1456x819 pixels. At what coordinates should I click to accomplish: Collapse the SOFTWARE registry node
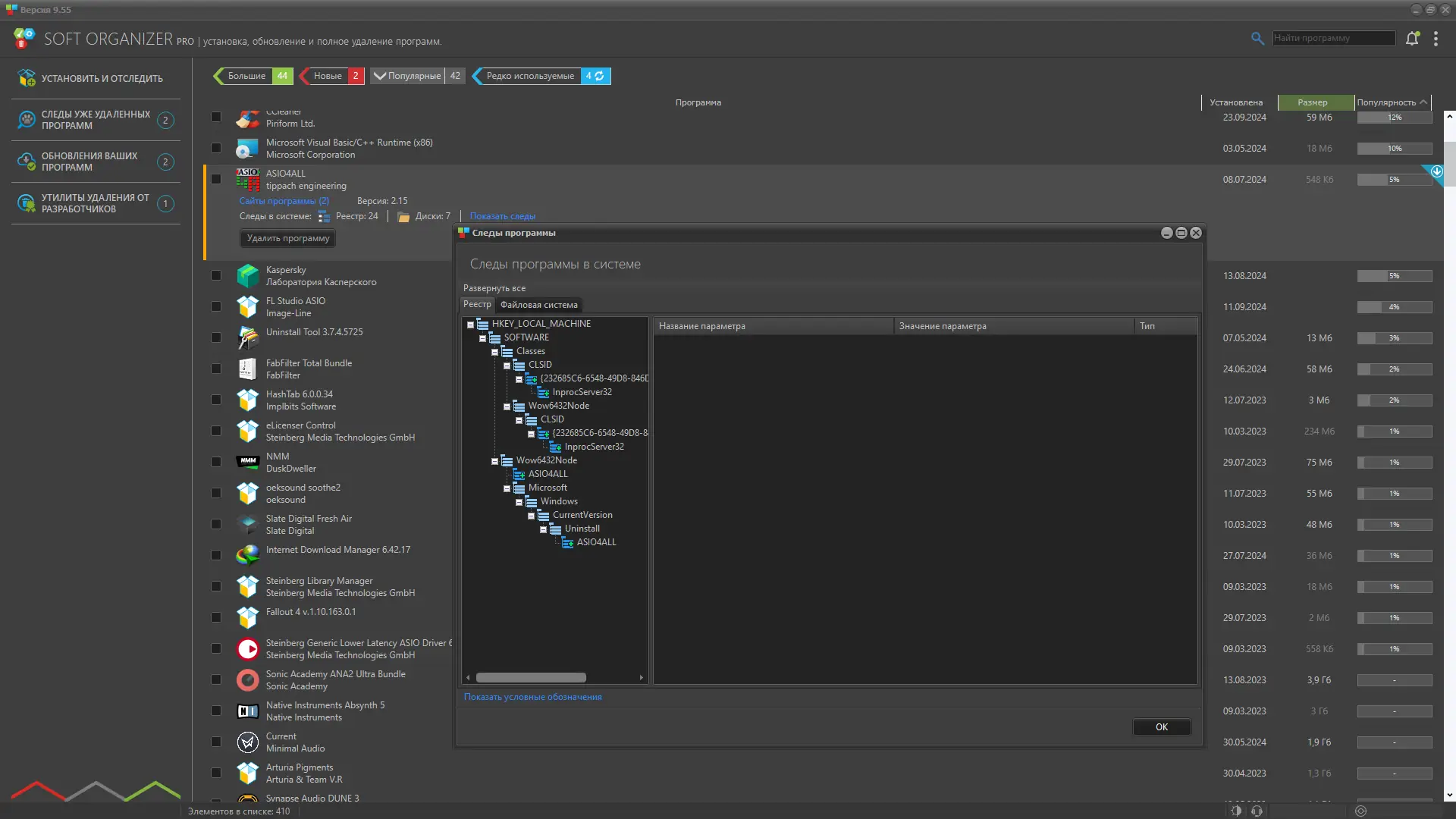point(482,338)
